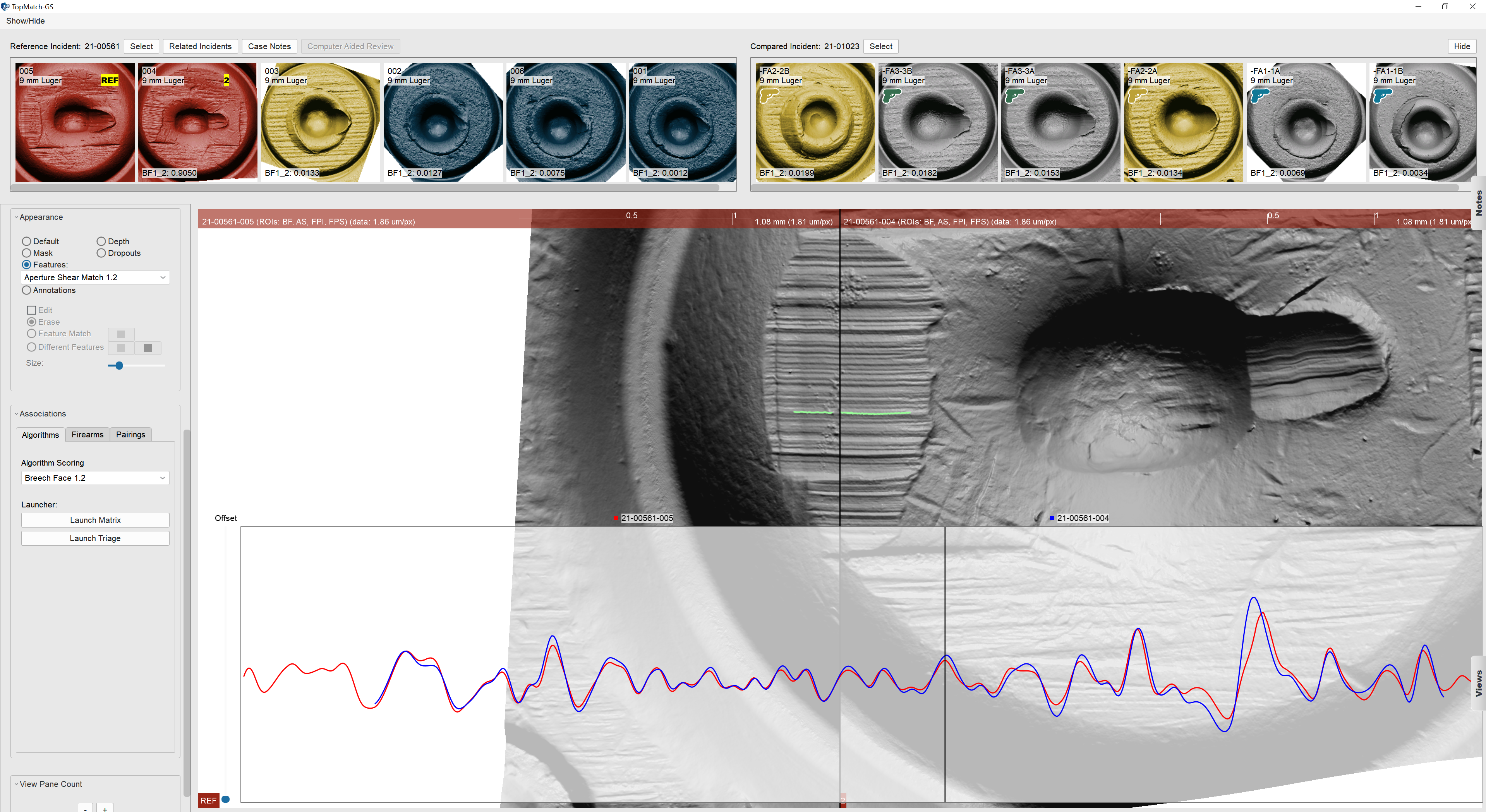1486x812 pixels.
Task: Click the left panel vertical scrollbar
Action: pos(186,612)
